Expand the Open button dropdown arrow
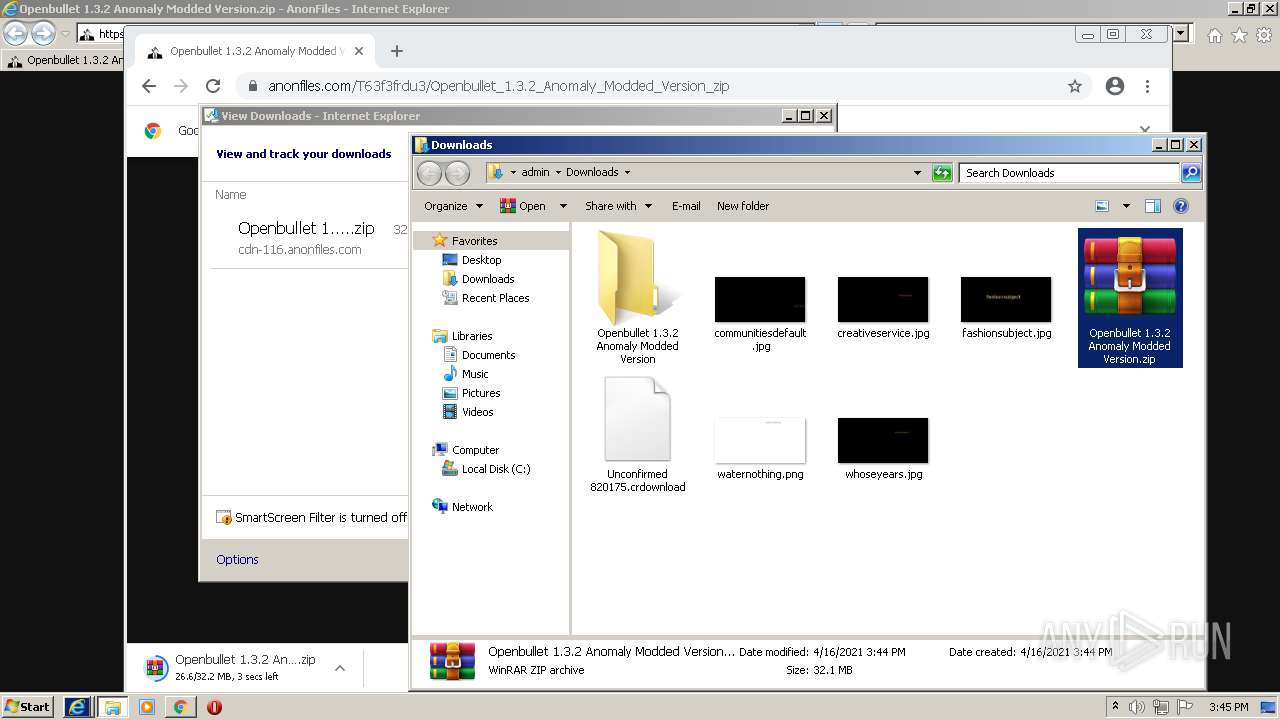This screenshot has height=720, width=1280. coord(563,206)
